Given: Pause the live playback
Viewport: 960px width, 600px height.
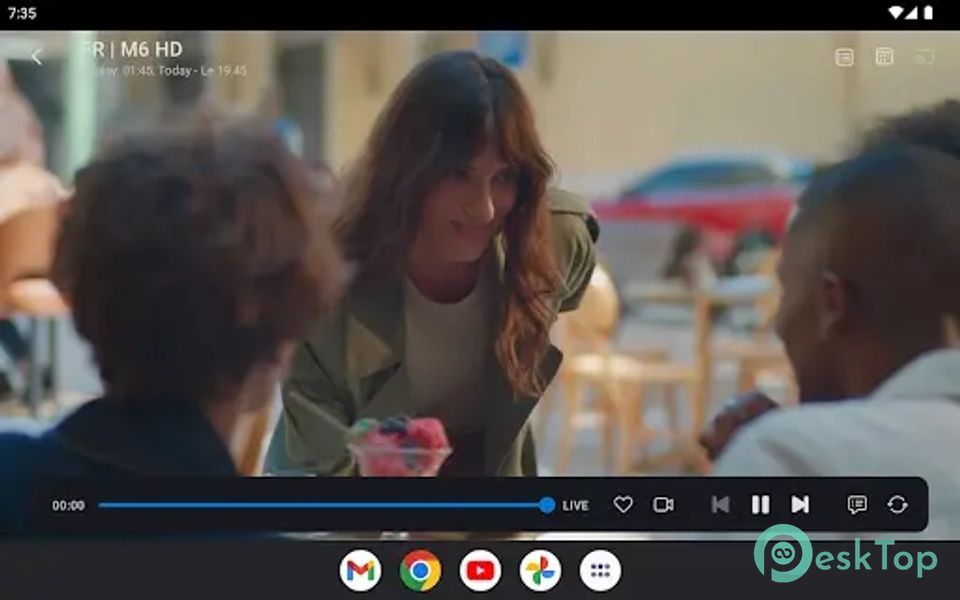Looking at the screenshot, I should tap(760, 504).
